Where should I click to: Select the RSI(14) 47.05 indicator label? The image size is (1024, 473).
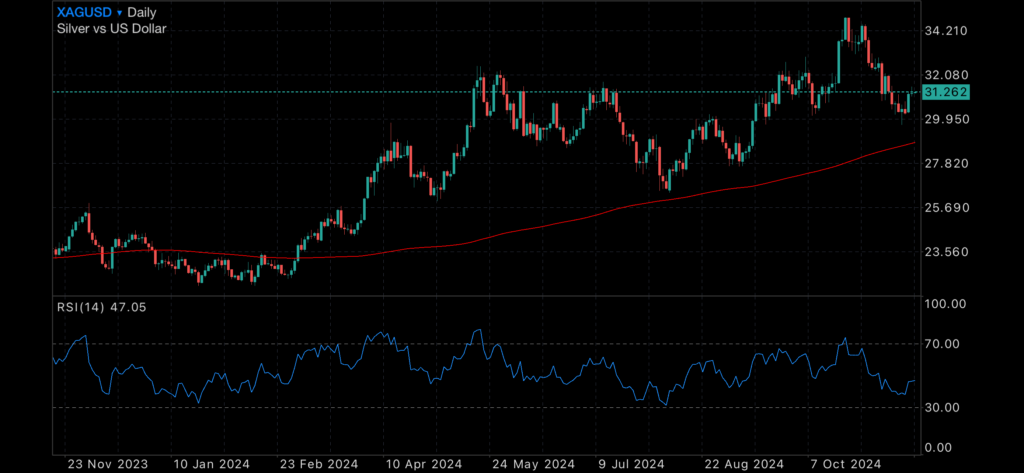coord(101,307)
